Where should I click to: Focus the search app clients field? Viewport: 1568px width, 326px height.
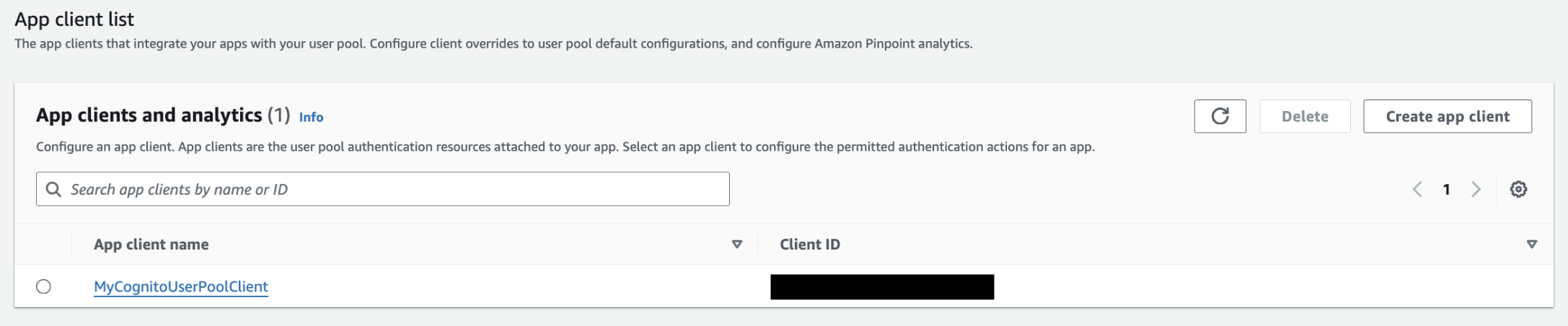(x=383, y=189)
